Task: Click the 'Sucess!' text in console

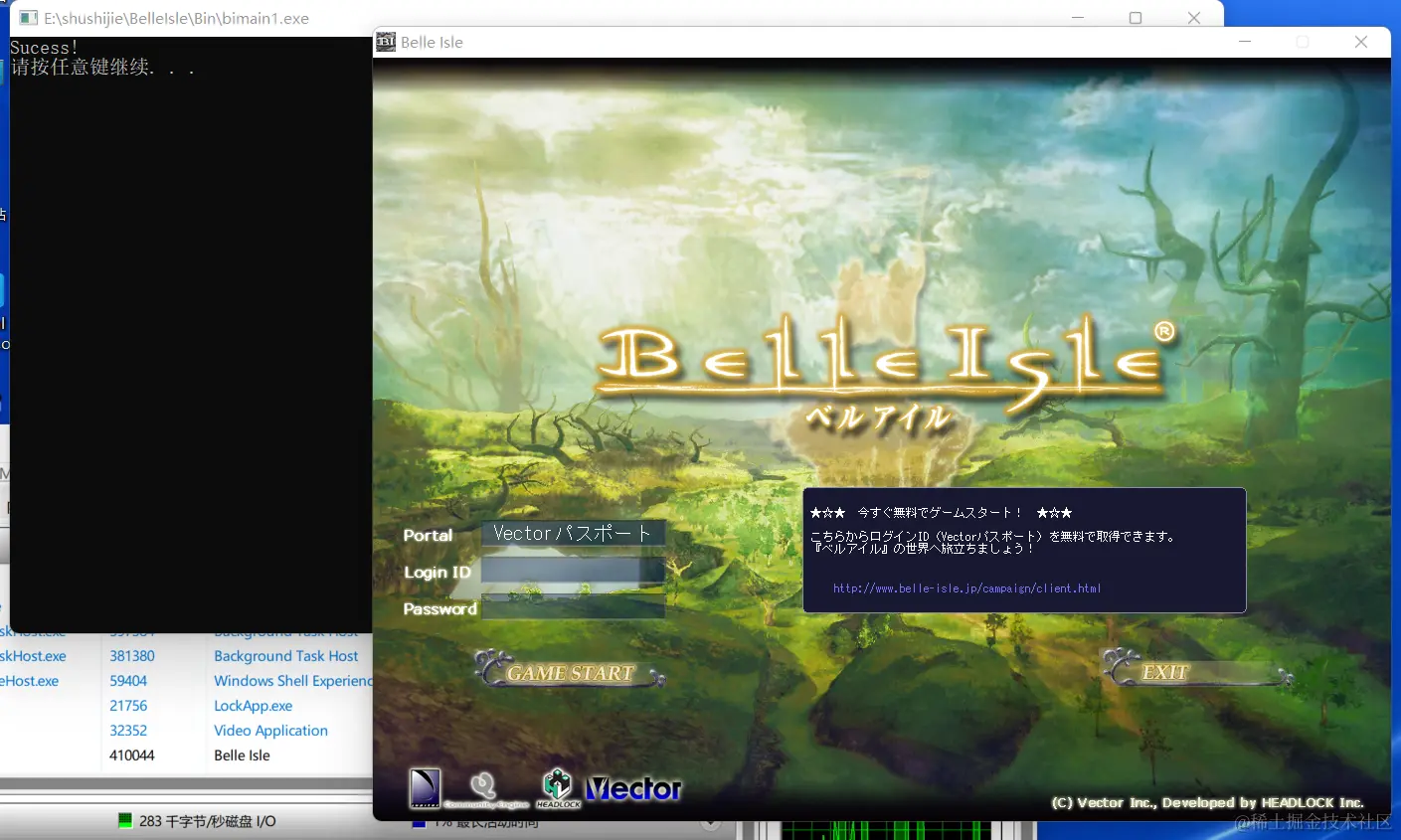Action: point(44,48)
